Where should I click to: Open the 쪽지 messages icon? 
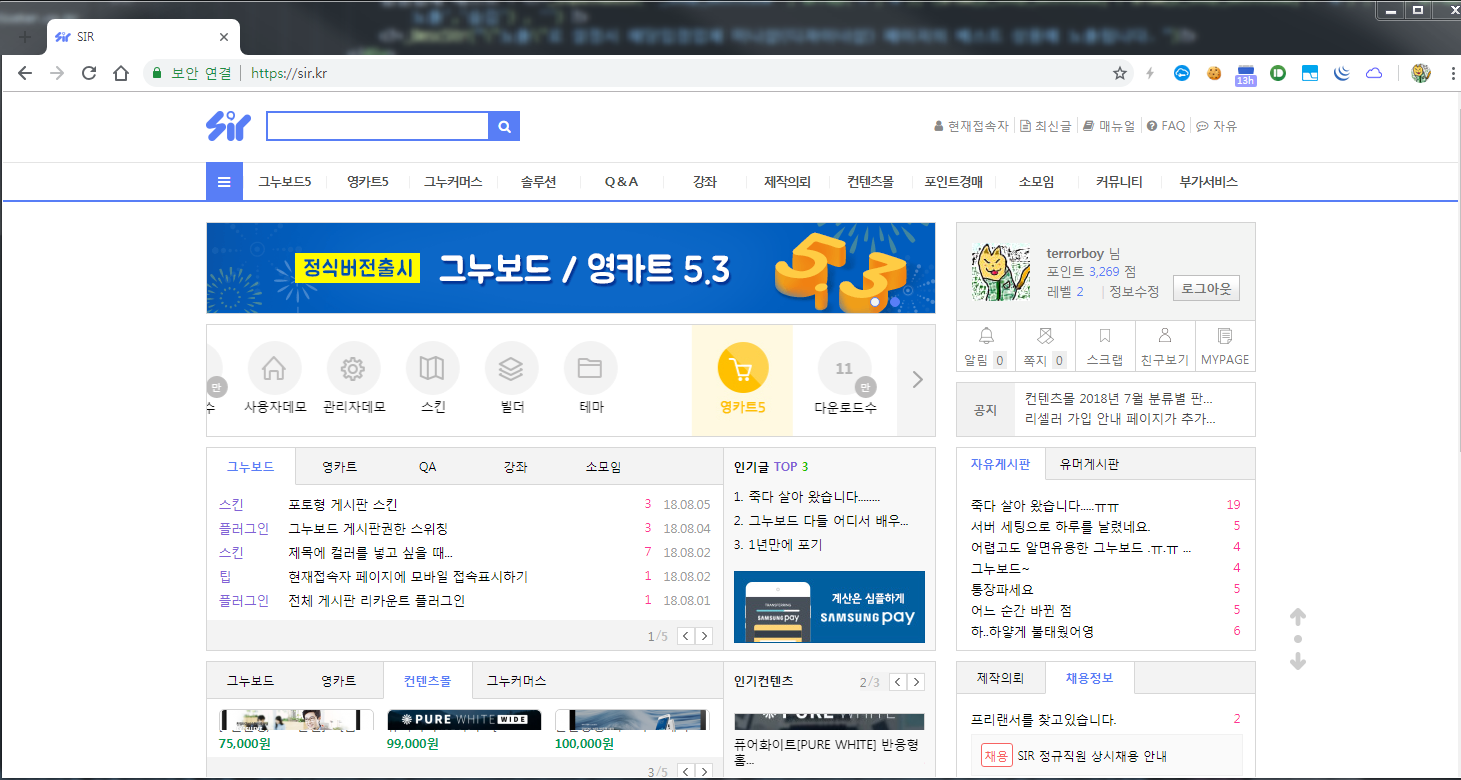1045,337
